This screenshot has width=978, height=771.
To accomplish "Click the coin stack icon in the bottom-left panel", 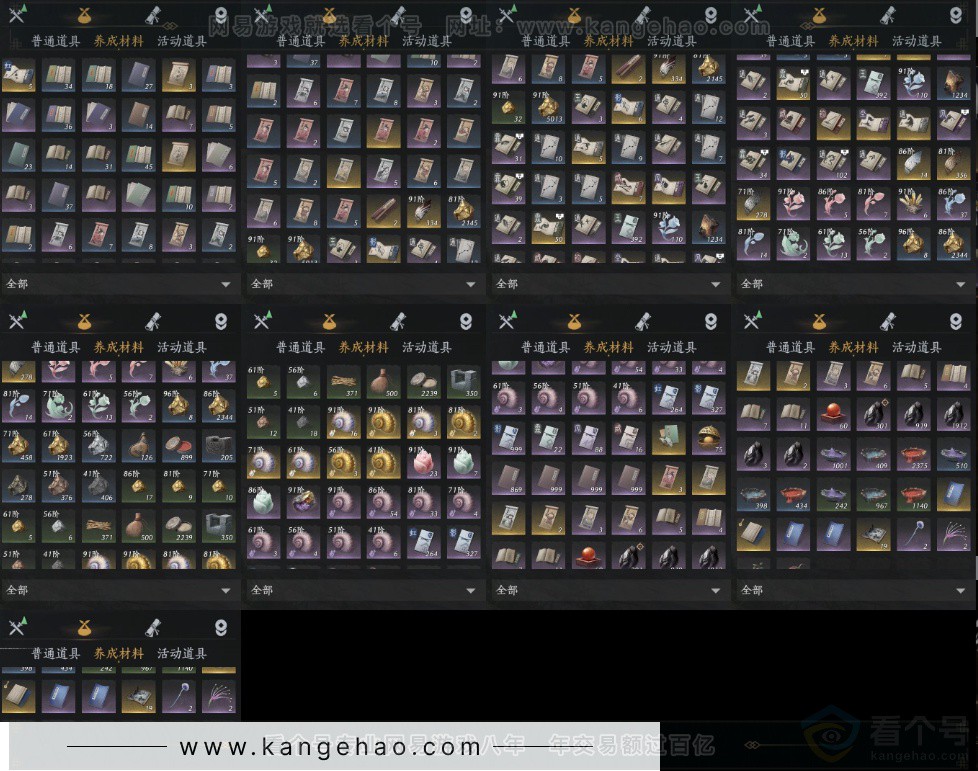I will 221,628.
